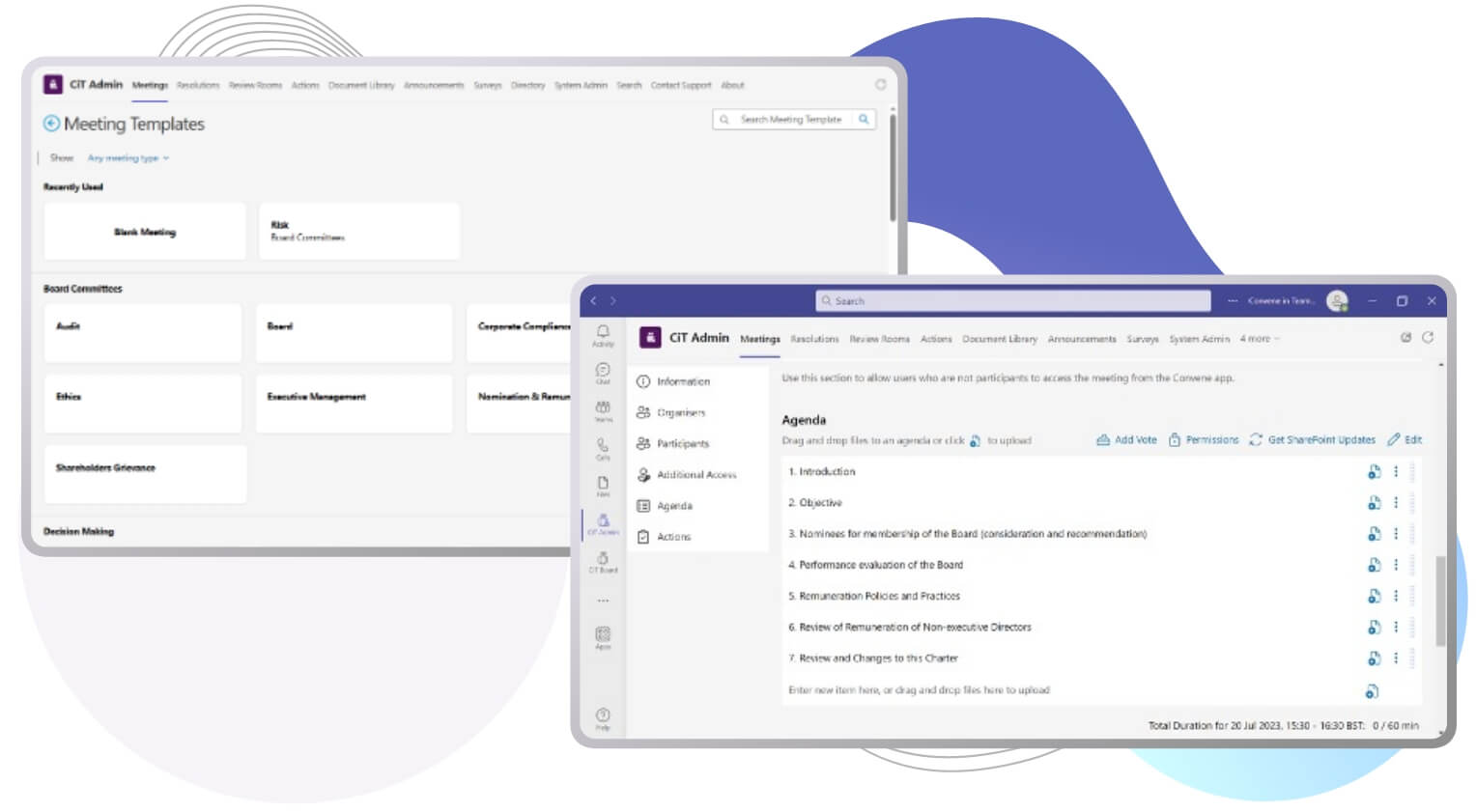Click the upload icon beside Introduction agenda item

tap(1374, 472)
